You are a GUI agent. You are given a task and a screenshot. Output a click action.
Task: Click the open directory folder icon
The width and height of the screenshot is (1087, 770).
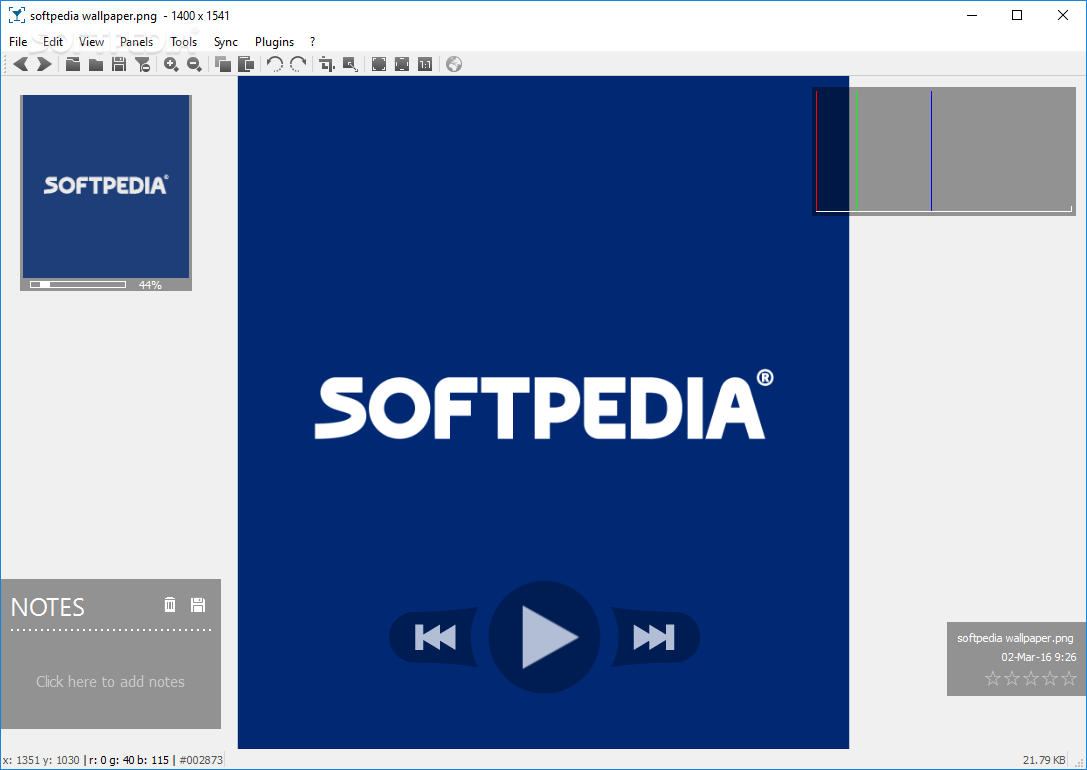(x=96, y=64)
